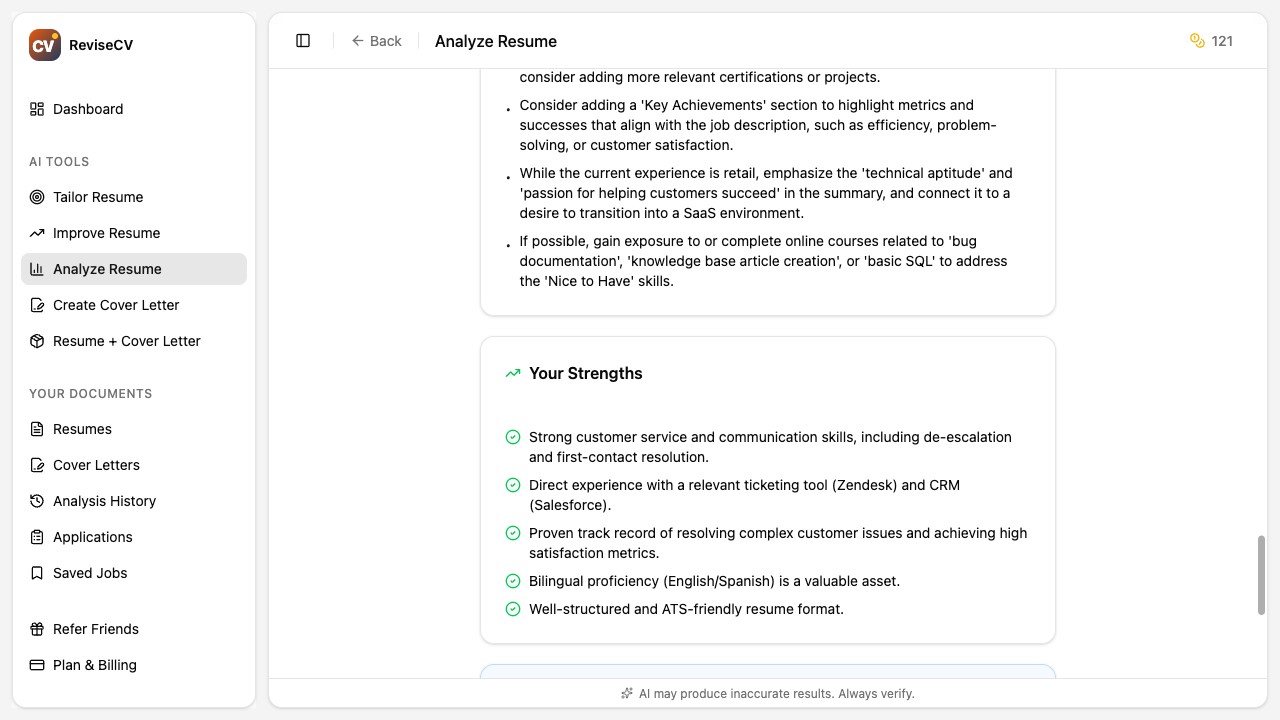Click the Saved Jobs bookmark icon
The height and width of the screenshot is (720, 1280).
click(x=37, y=573)
